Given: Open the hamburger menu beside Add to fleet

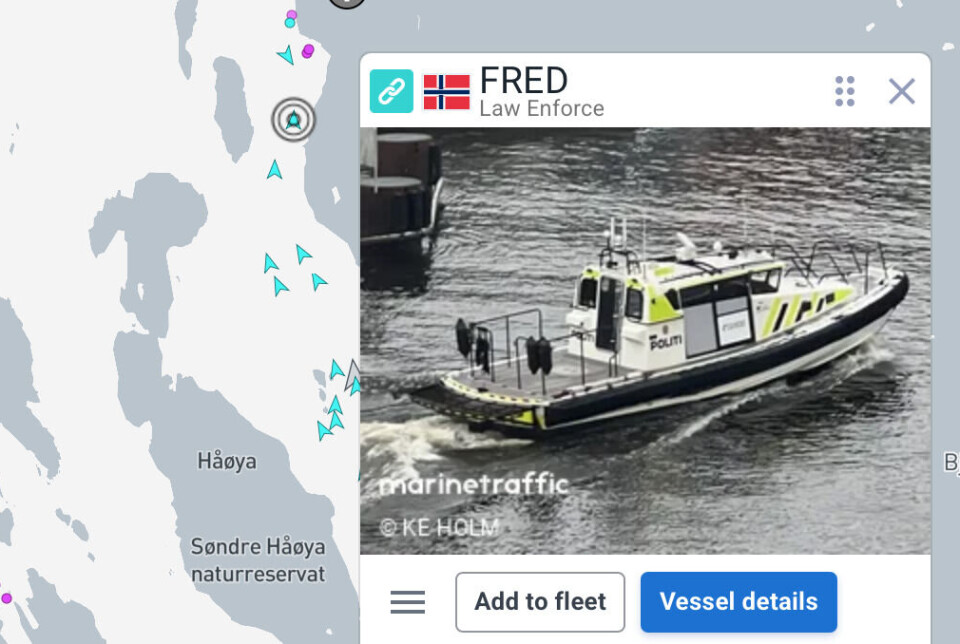Looking at the screenshot, I should [408, 602].
